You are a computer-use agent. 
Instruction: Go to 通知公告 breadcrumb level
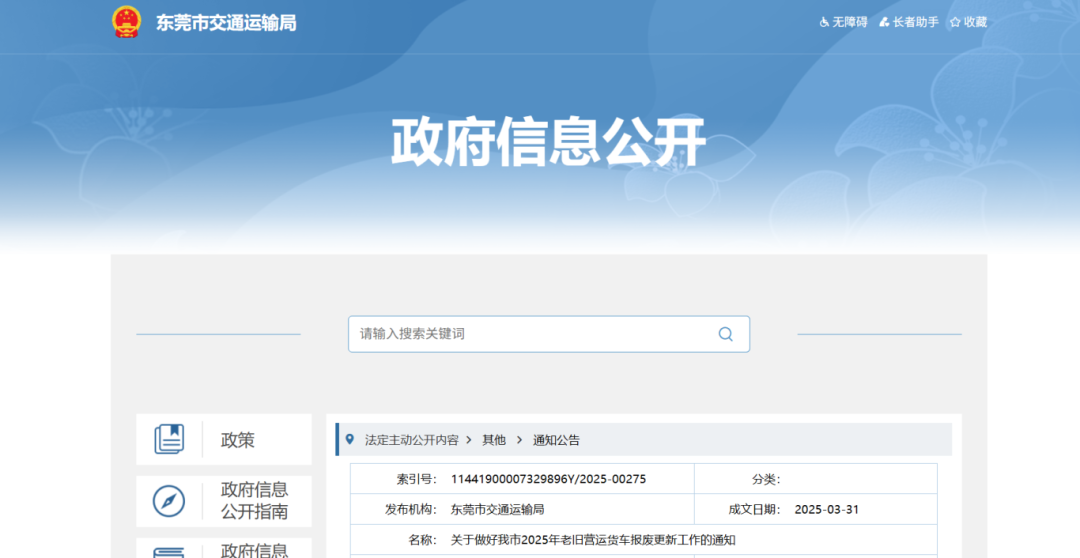click(557, 440)
